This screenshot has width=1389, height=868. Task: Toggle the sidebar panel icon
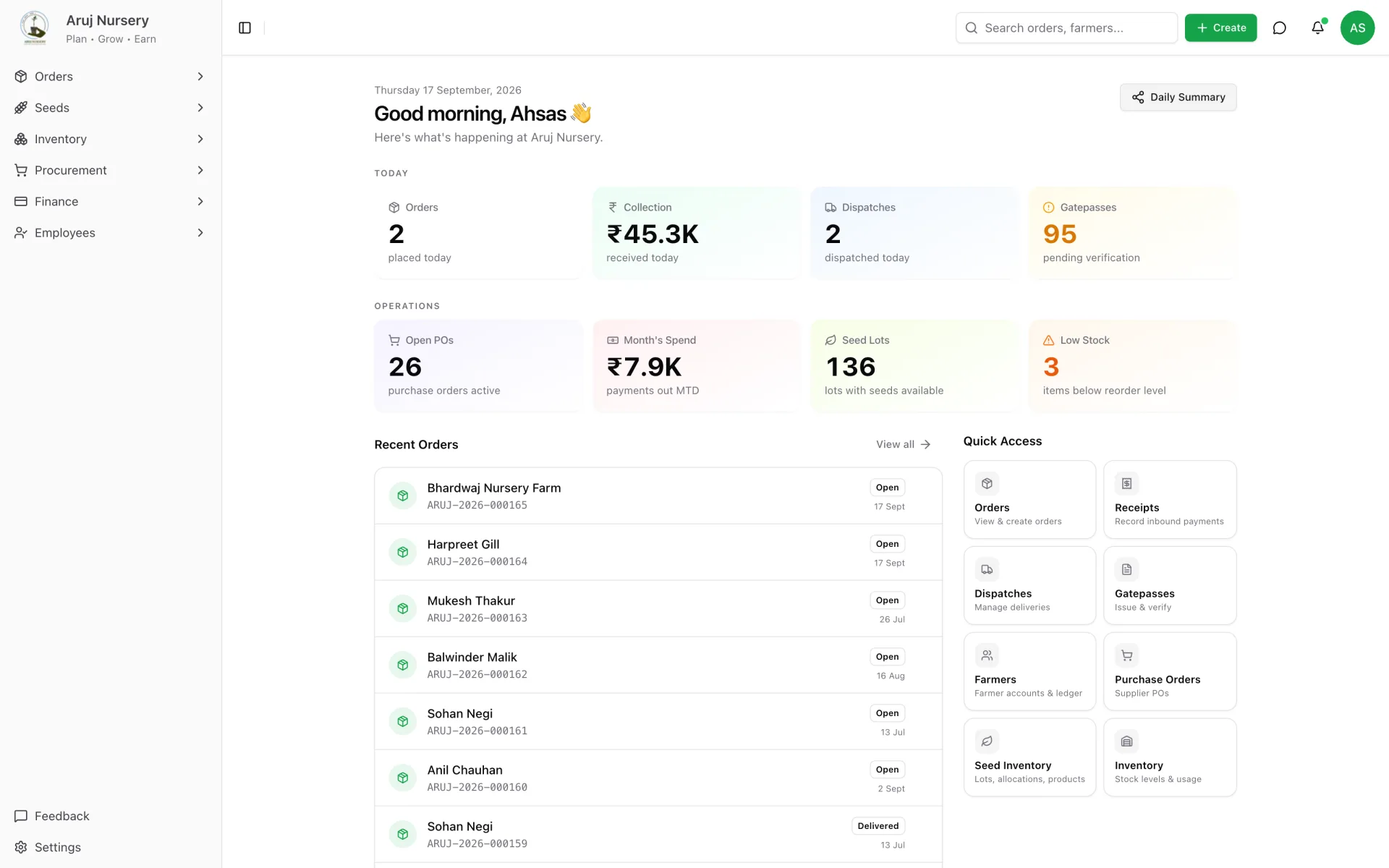pyautogui.click(x=245, y=27)
